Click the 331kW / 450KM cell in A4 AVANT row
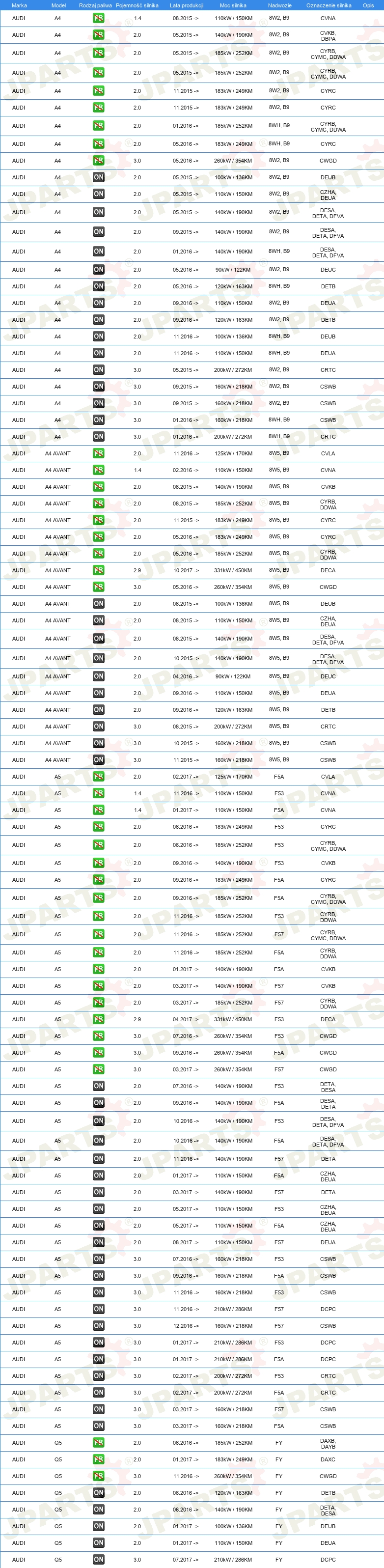Viewport: 384px width, 1568px height. [233, 570]
